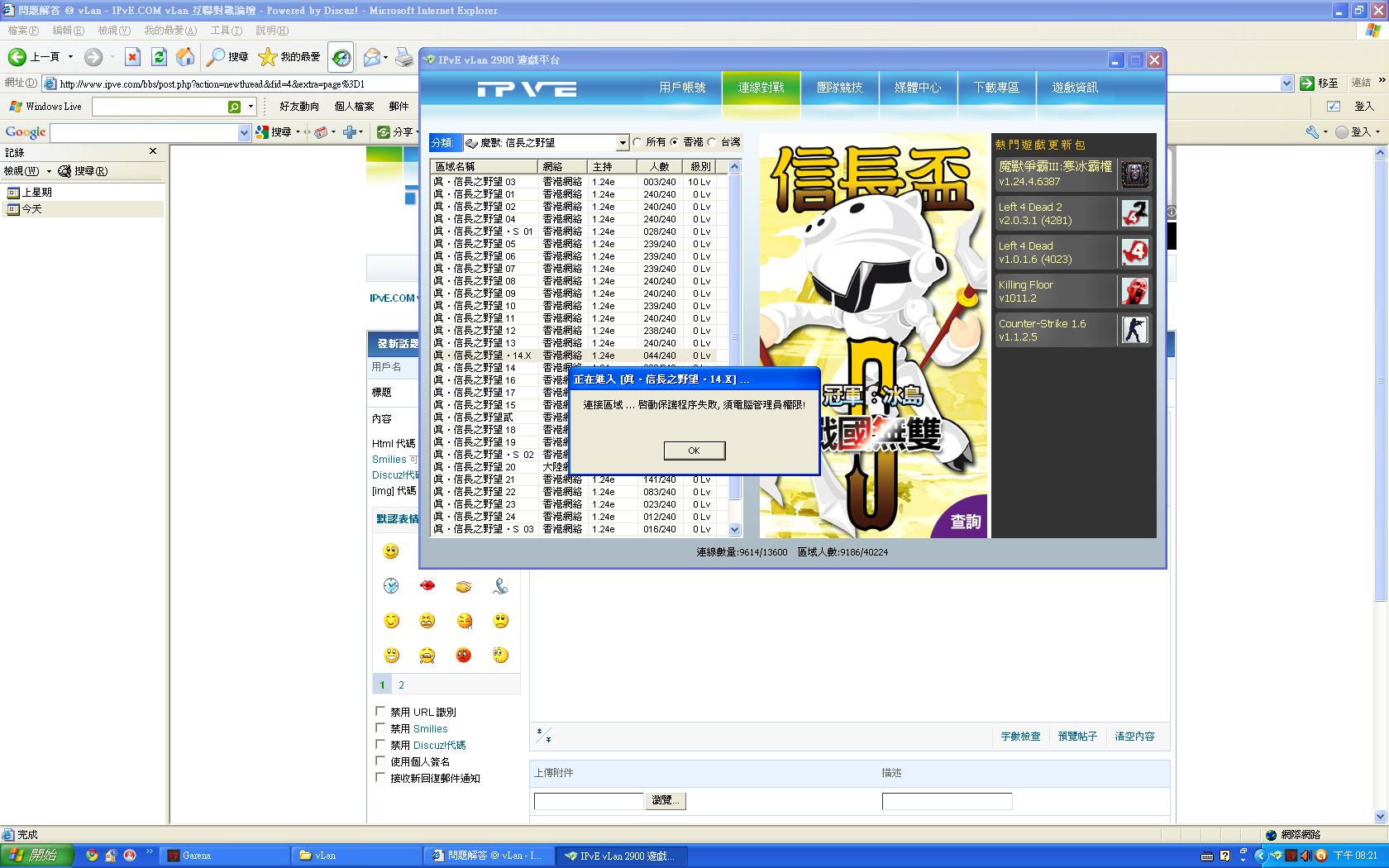This screenshot has width=1389, height=868.
Task: Switch to the 團隊競技 tab
Action: (838, 87)
